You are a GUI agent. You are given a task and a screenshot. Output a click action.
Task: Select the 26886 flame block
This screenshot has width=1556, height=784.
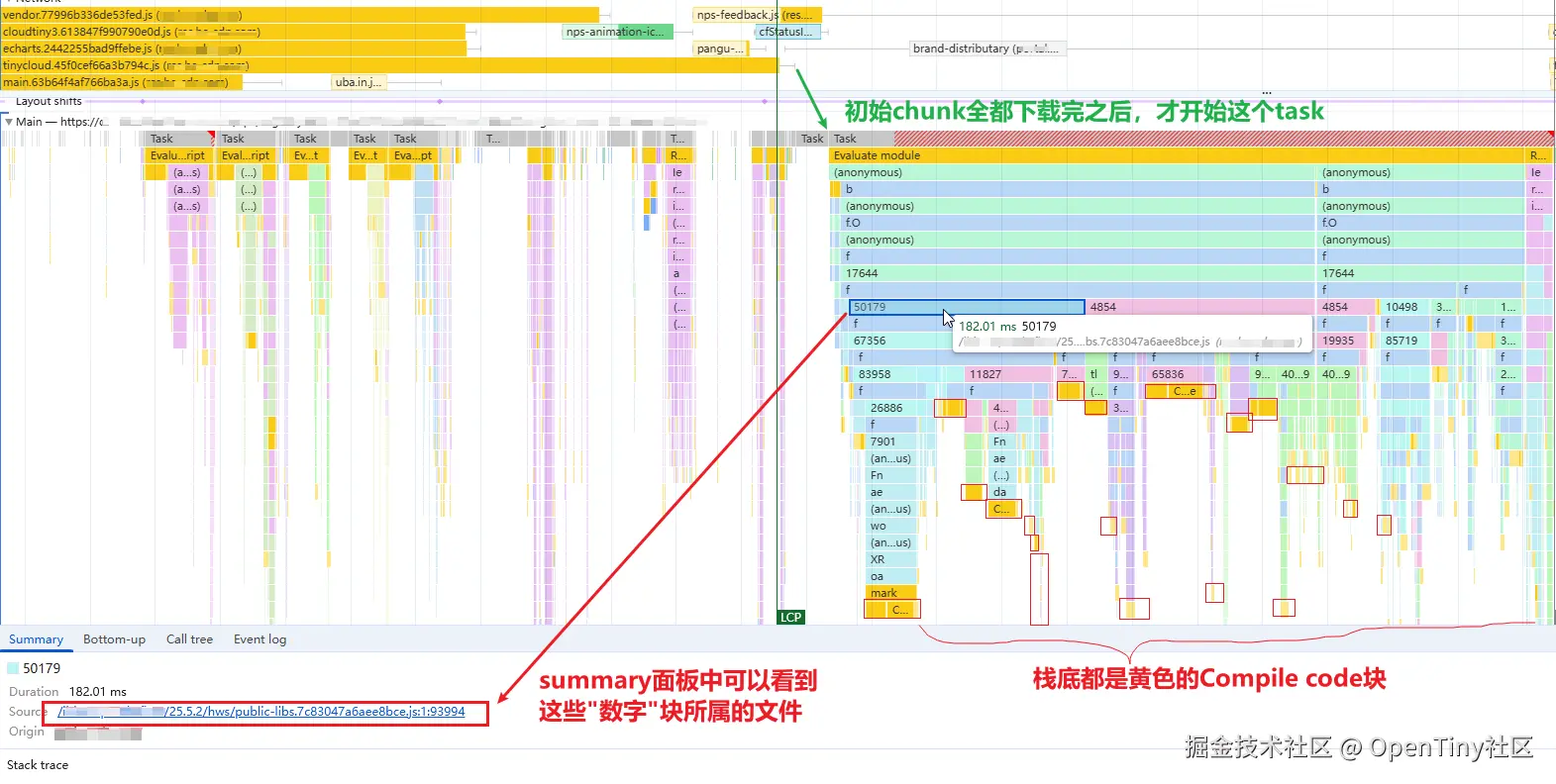[891, 408]
